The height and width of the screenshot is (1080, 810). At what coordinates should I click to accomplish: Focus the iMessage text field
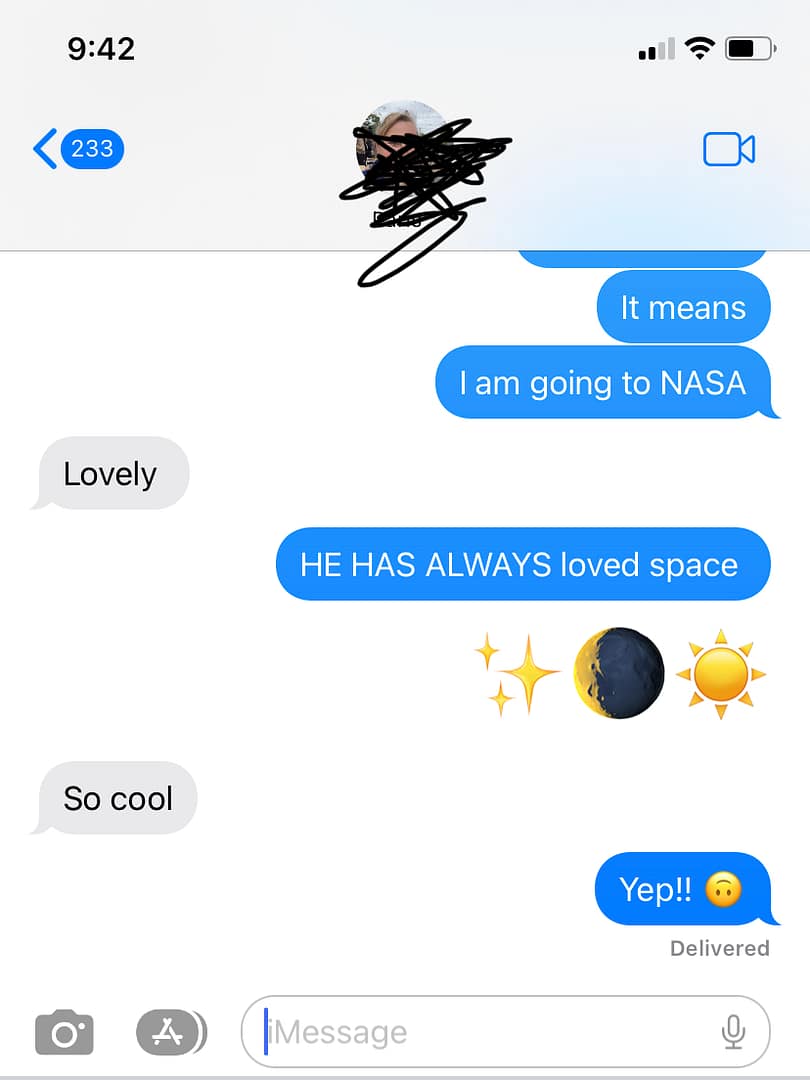click(x=505, y=1032)
